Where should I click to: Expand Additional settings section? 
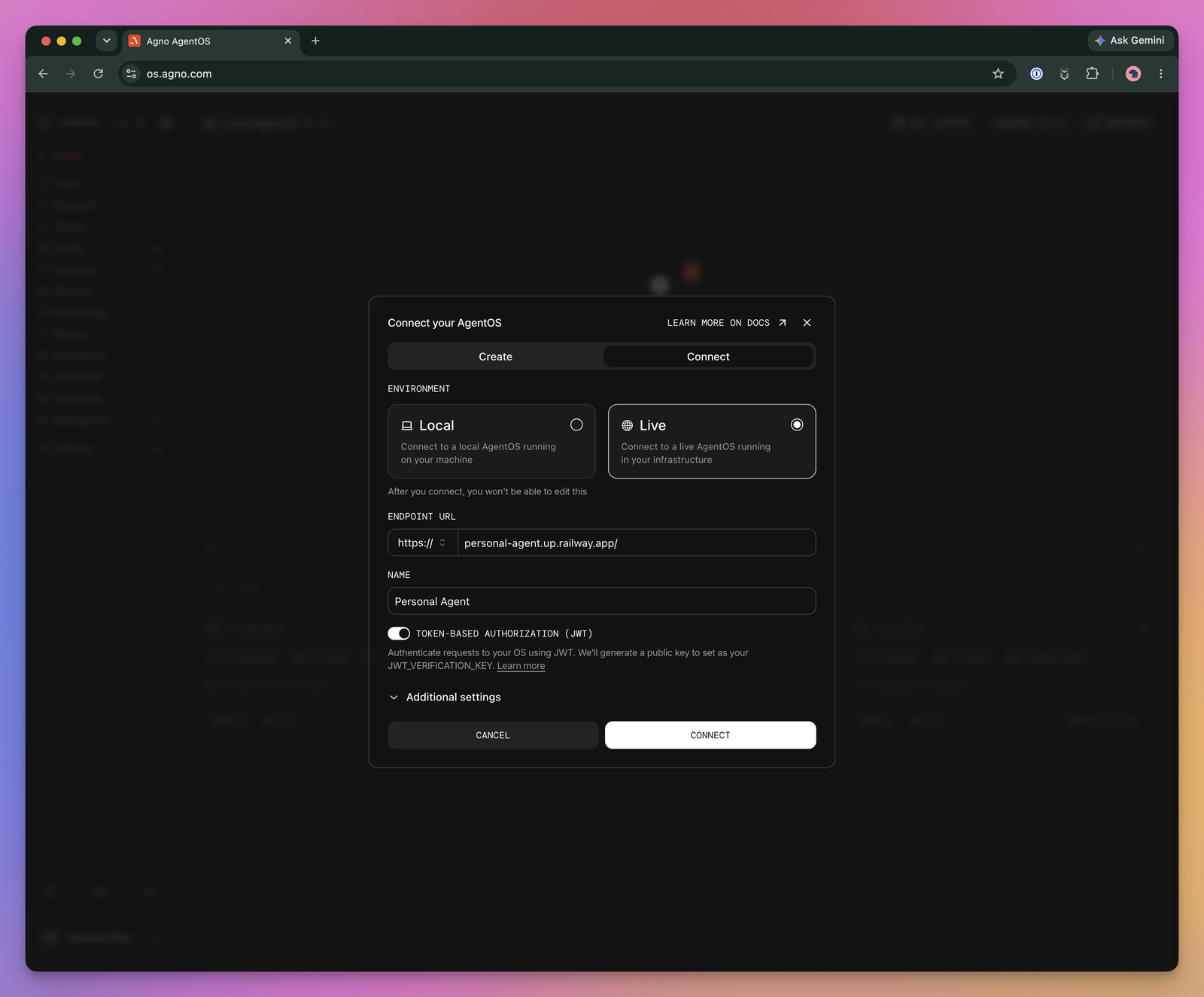click(x=445, y=698)
